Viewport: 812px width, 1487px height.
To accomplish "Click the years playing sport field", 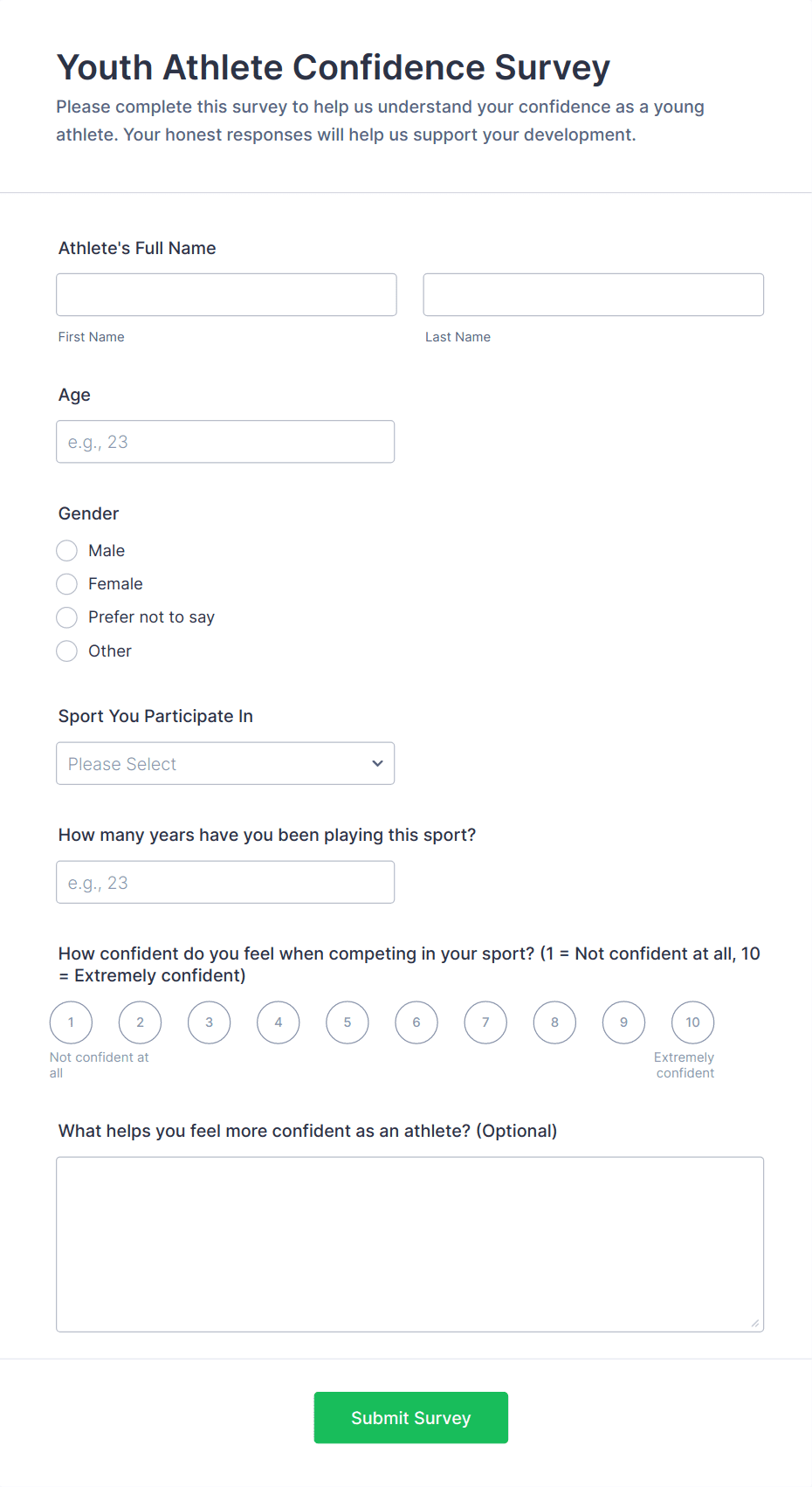I will pos(225,883).
